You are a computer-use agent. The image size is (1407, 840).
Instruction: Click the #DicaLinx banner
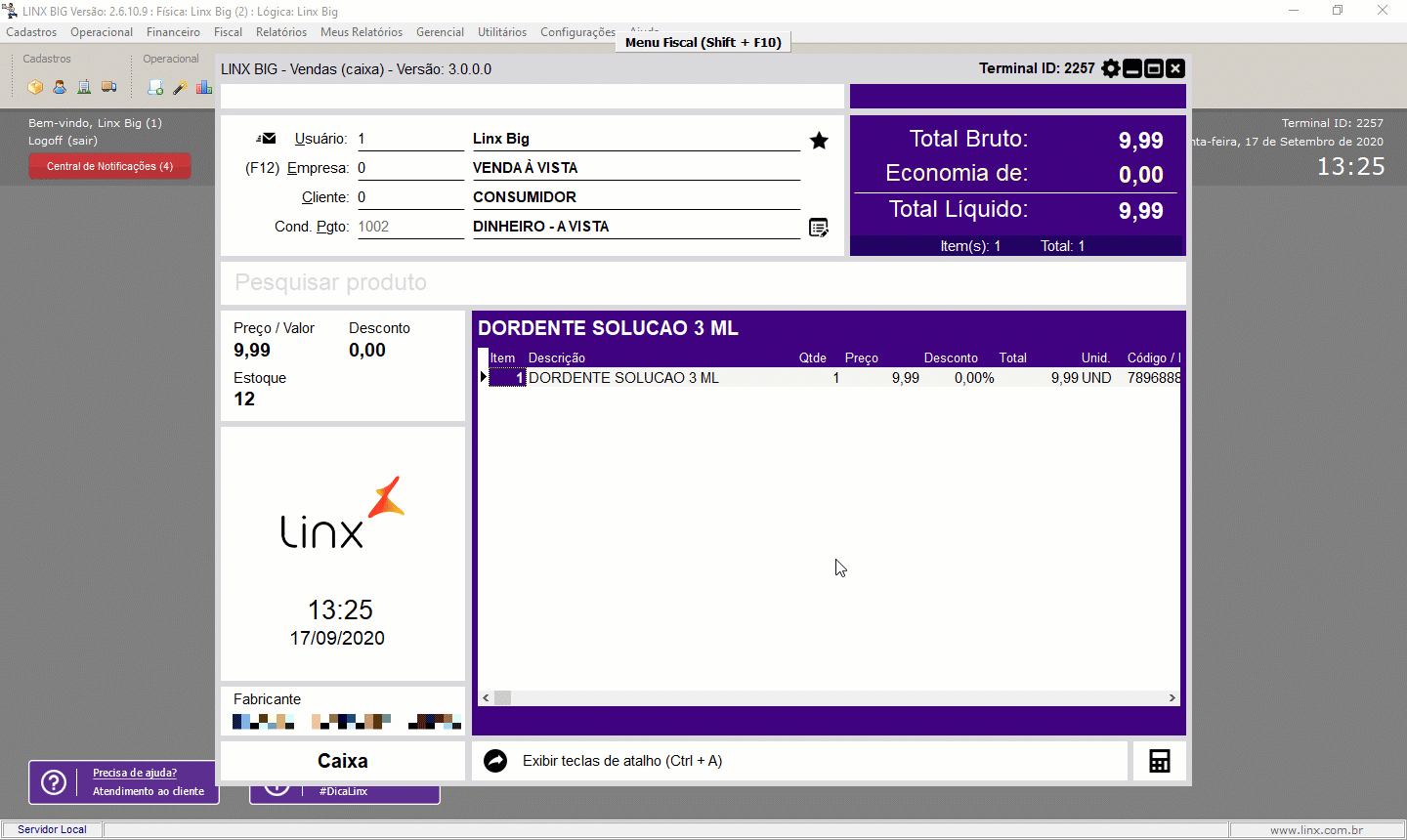344,792
